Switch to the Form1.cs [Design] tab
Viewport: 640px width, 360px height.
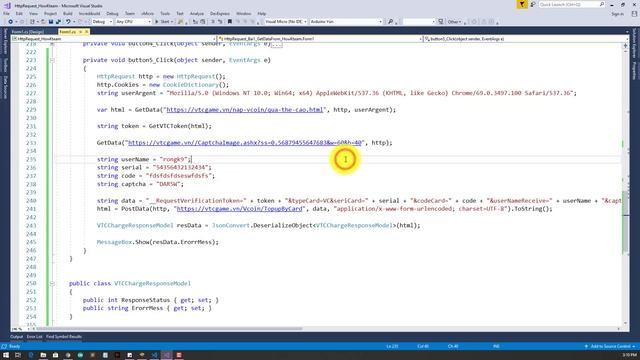tap(27, 32)
